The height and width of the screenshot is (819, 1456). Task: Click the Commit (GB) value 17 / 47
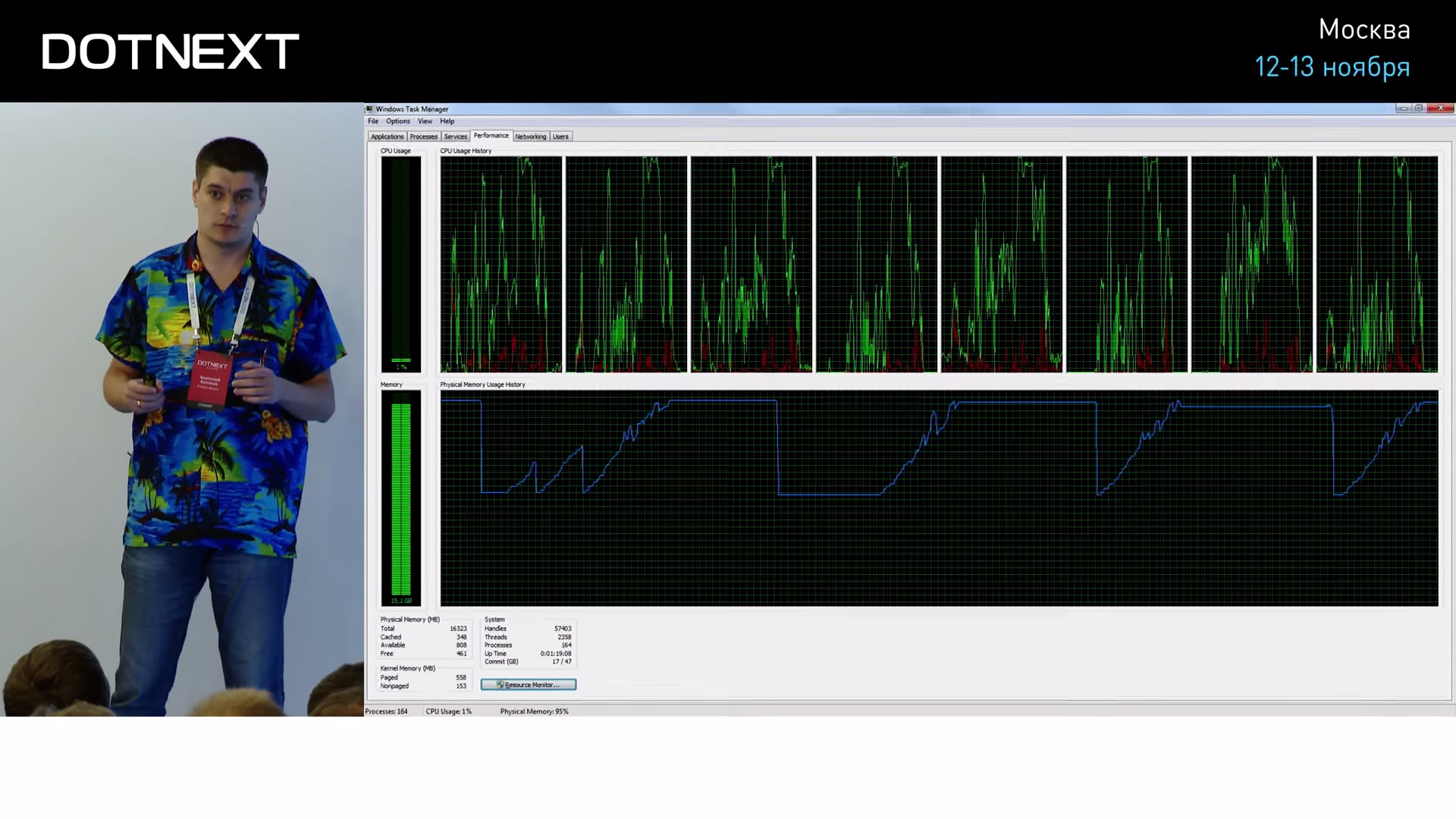(562, 662)
